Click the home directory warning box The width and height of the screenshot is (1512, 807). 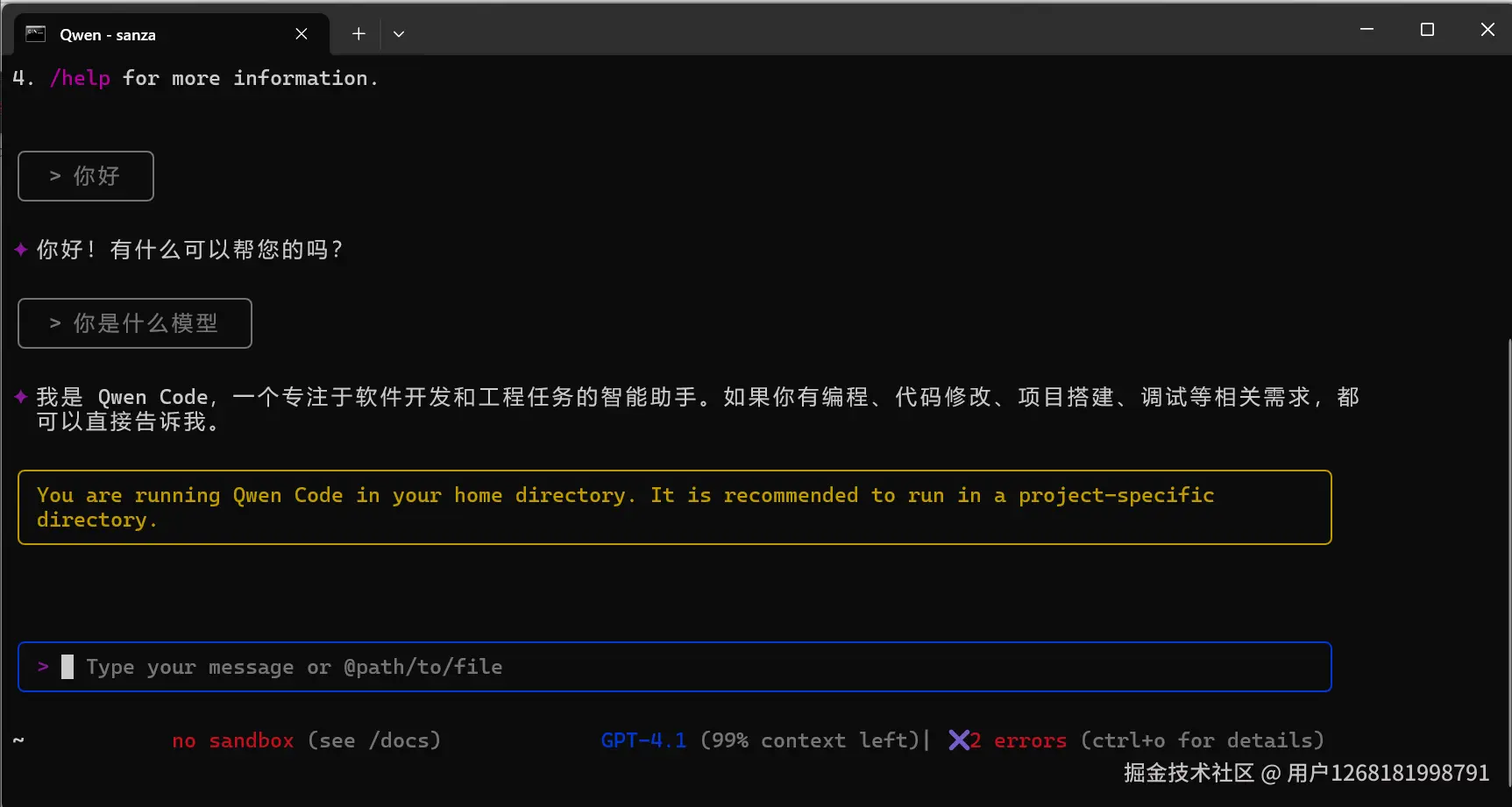675,506
